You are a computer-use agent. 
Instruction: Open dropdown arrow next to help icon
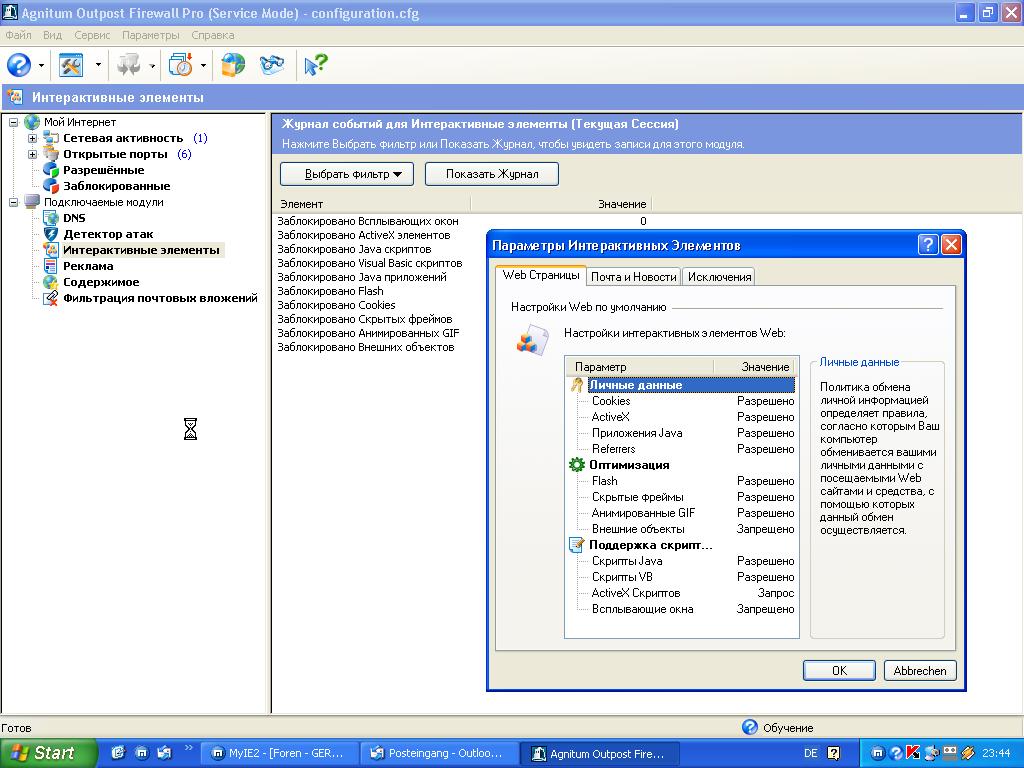(x=41, y=65)
